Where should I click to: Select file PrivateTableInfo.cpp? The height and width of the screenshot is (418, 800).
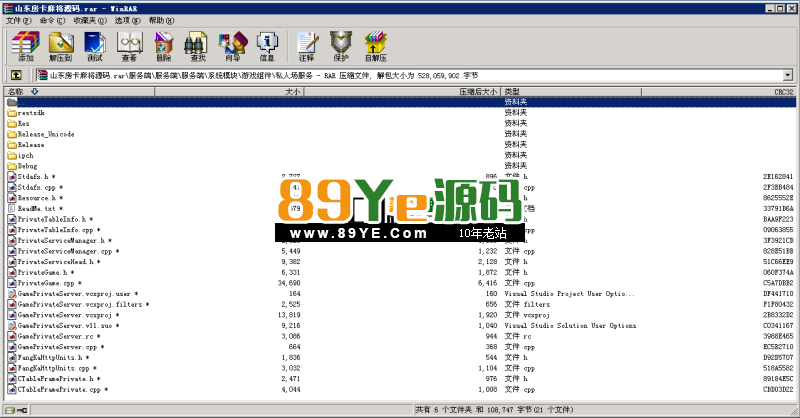pyautogui.click(x=55, y=230)
